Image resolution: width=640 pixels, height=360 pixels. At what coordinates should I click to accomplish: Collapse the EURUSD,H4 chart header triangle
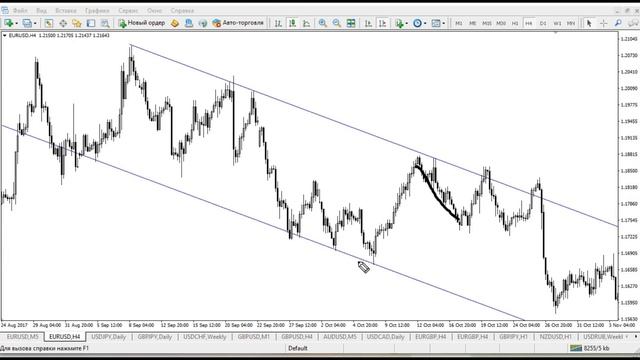pyautogui.click(x=4, y=36)
